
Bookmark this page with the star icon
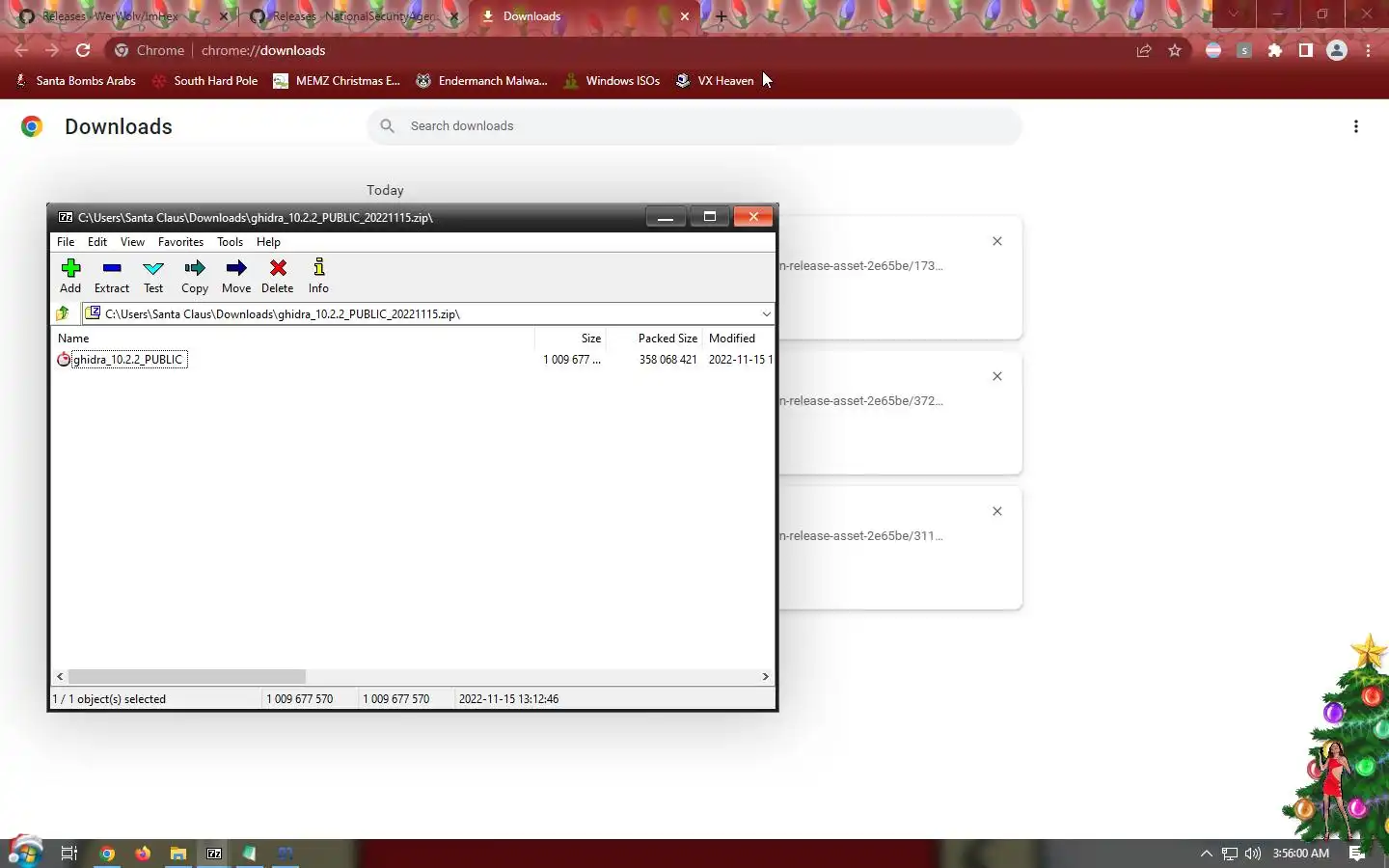1175,50
